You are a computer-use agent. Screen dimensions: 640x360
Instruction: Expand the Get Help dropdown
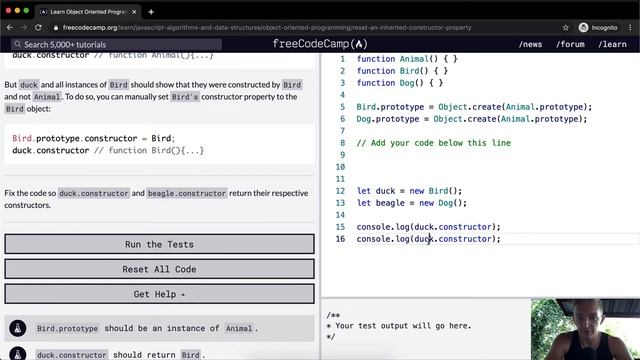tap(159, 294)
